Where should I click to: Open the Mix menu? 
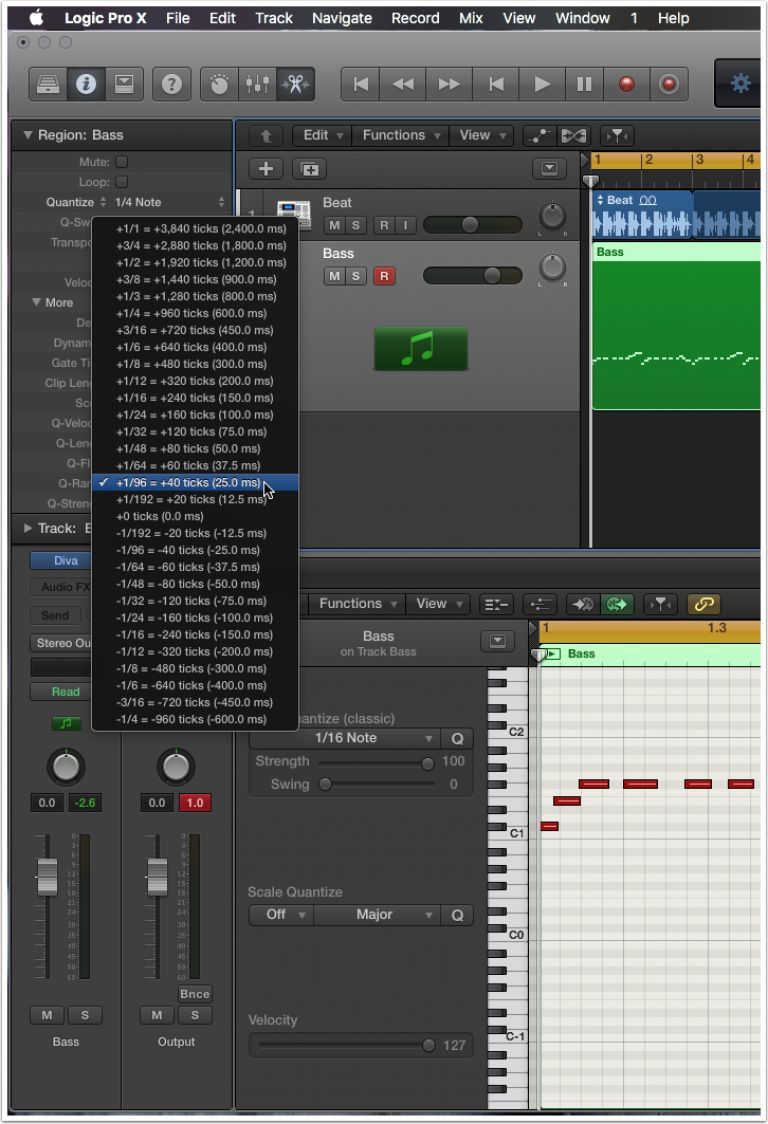tap(470, 19)
